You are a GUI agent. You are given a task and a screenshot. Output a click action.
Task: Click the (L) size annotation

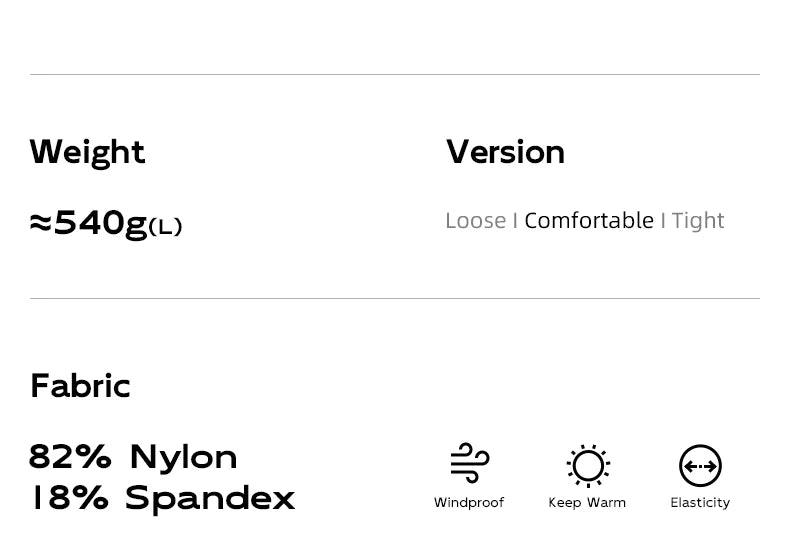click(165, 227)
